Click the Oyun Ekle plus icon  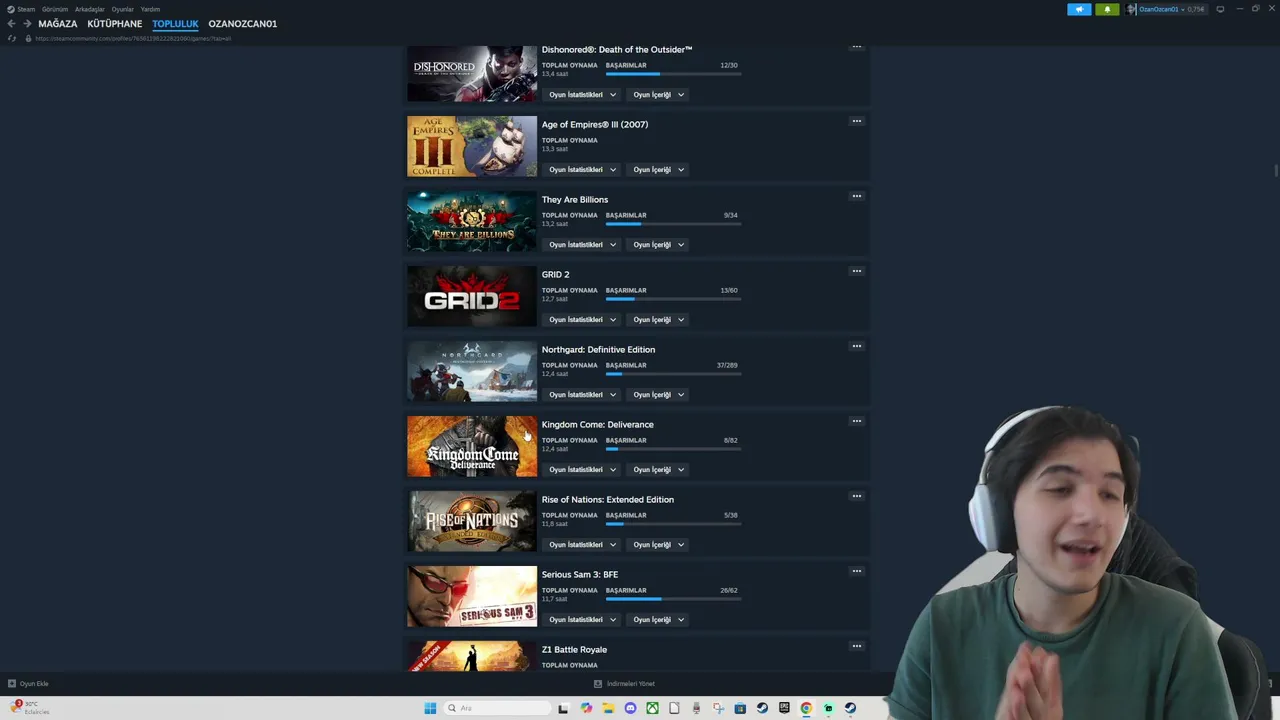pyautogui.click(x=12, y=684)
